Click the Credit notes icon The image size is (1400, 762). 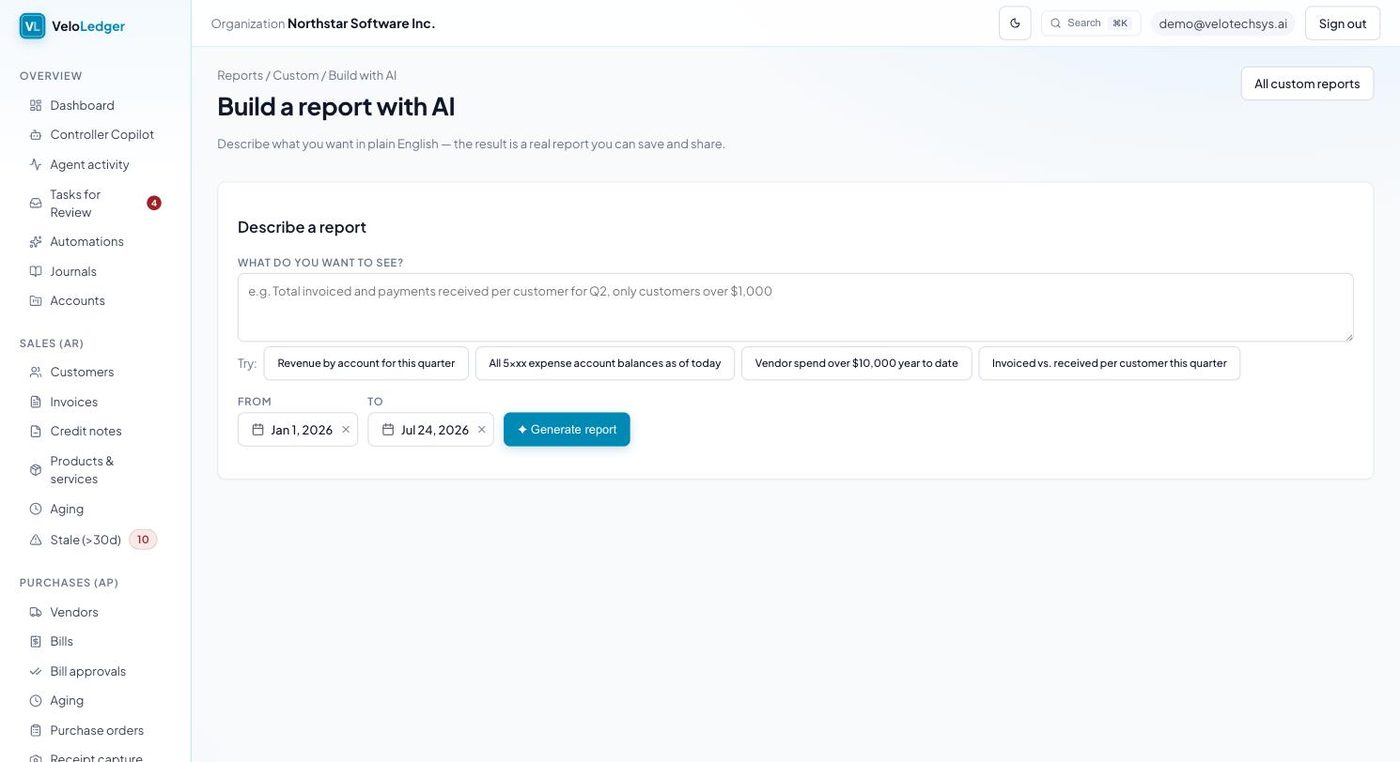[36, 431]
